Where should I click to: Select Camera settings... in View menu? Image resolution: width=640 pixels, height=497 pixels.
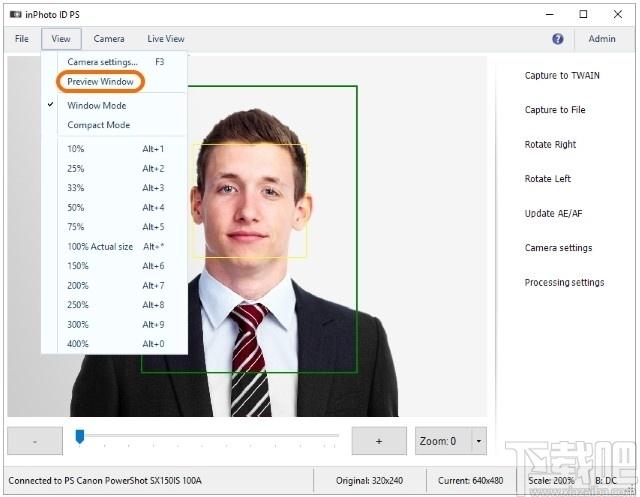[x=114, y=62]
